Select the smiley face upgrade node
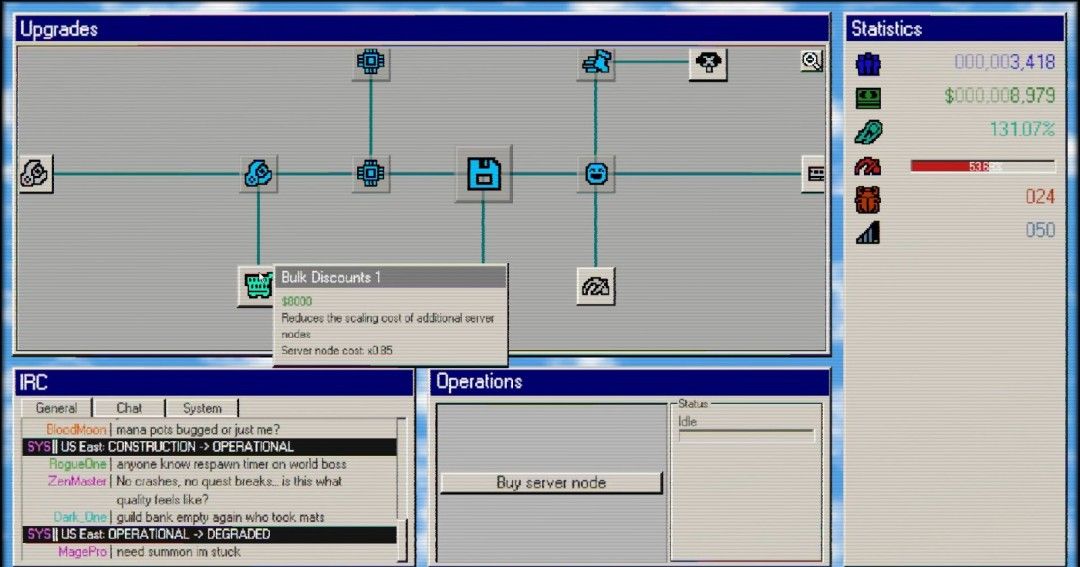This screenshot has width=1080, height=567. (x=596, y=174)
